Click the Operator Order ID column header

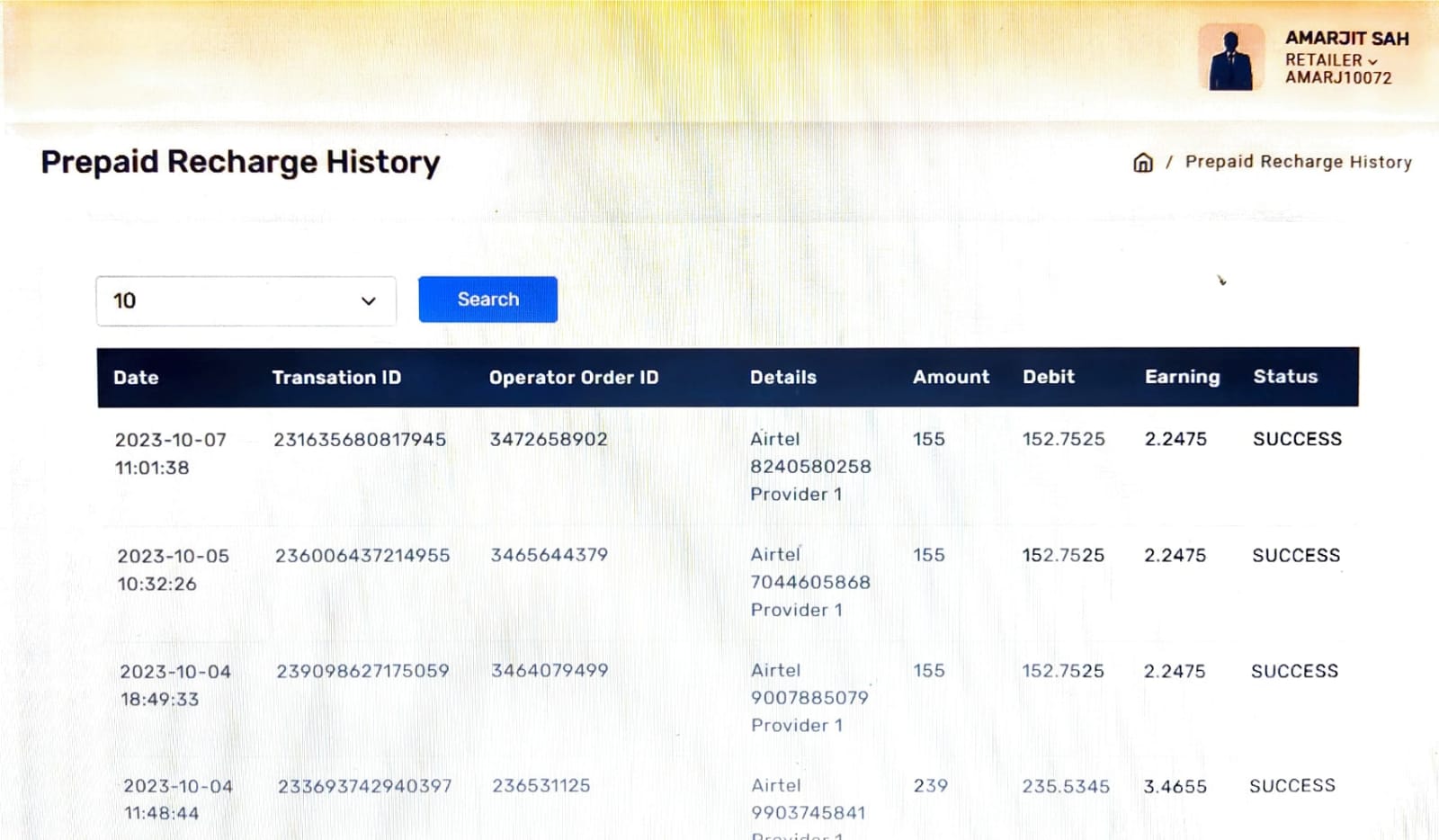tap(574, 378)
